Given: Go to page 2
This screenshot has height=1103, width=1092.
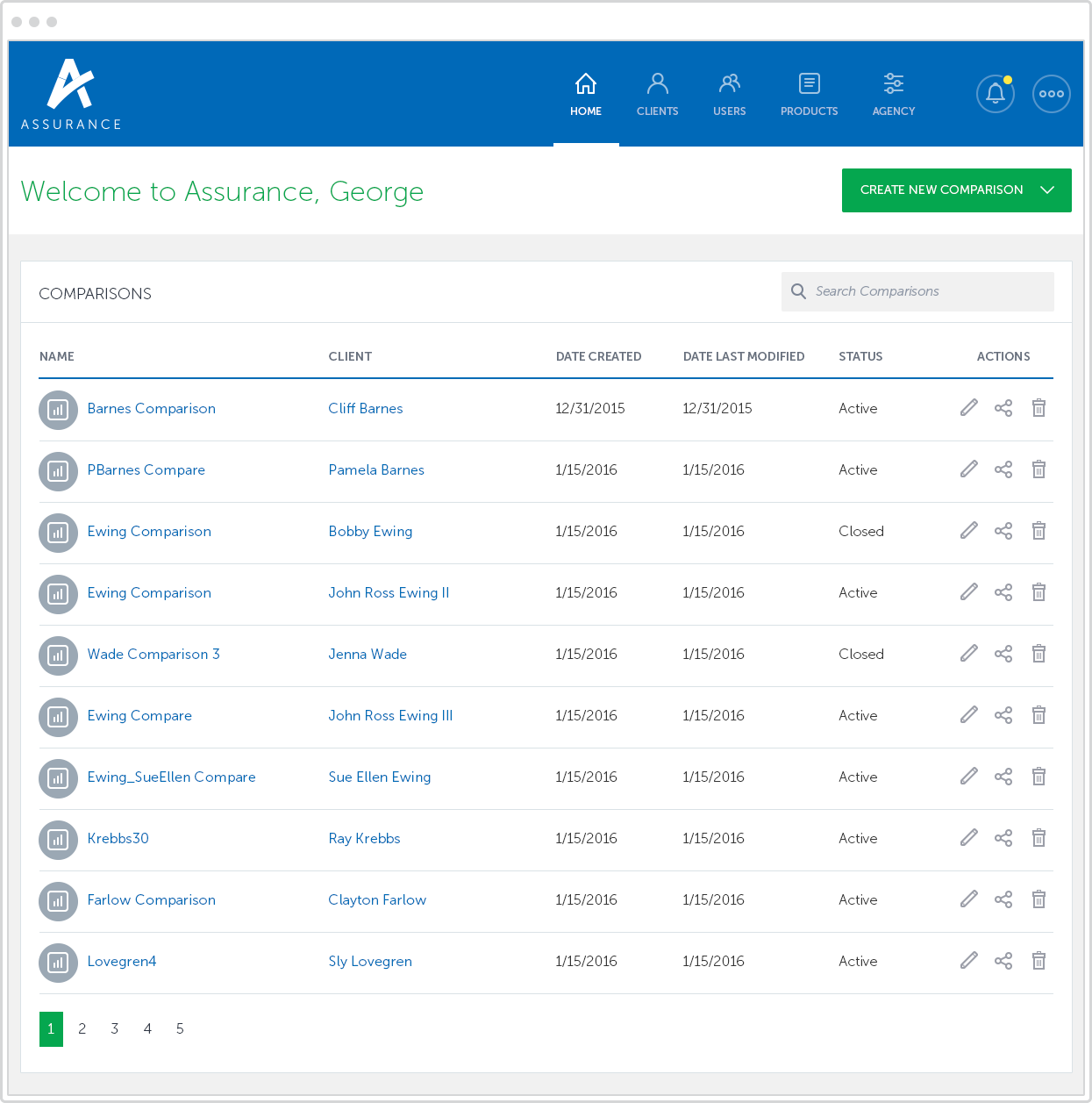Looking at the screenshot, I should tap(82, 1028).
